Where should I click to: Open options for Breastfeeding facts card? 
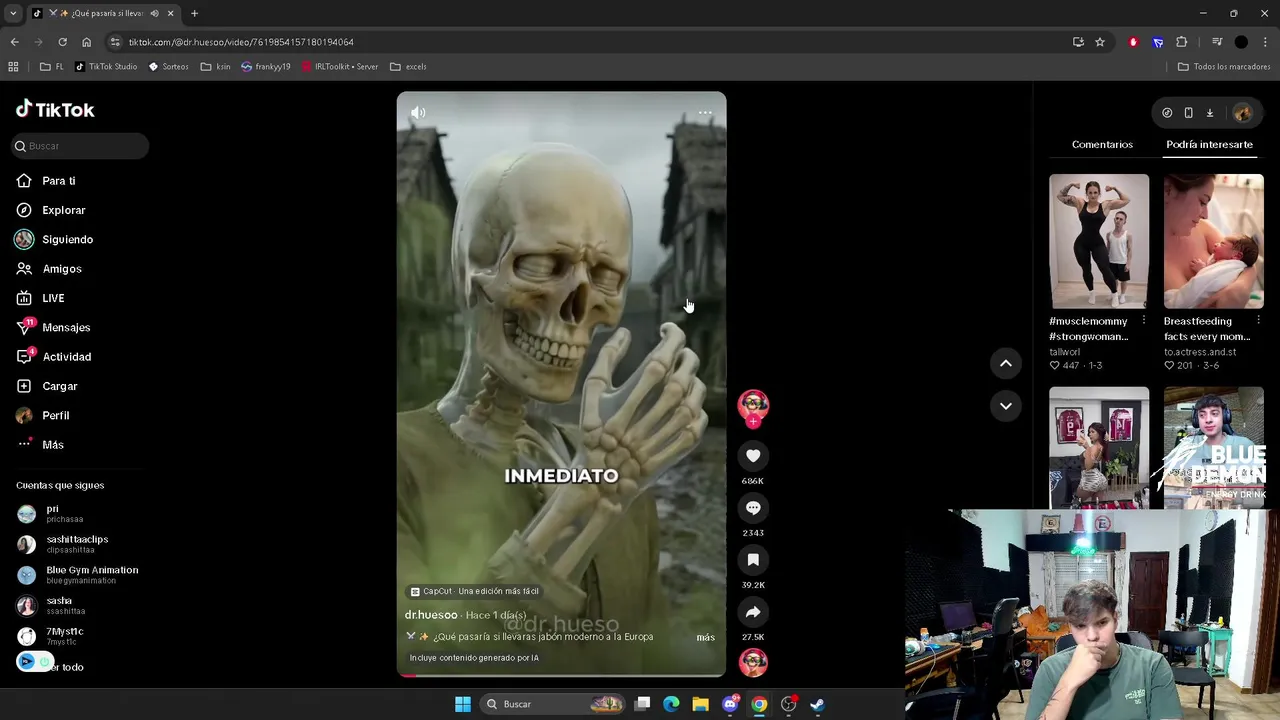[x=1258, y=320]
